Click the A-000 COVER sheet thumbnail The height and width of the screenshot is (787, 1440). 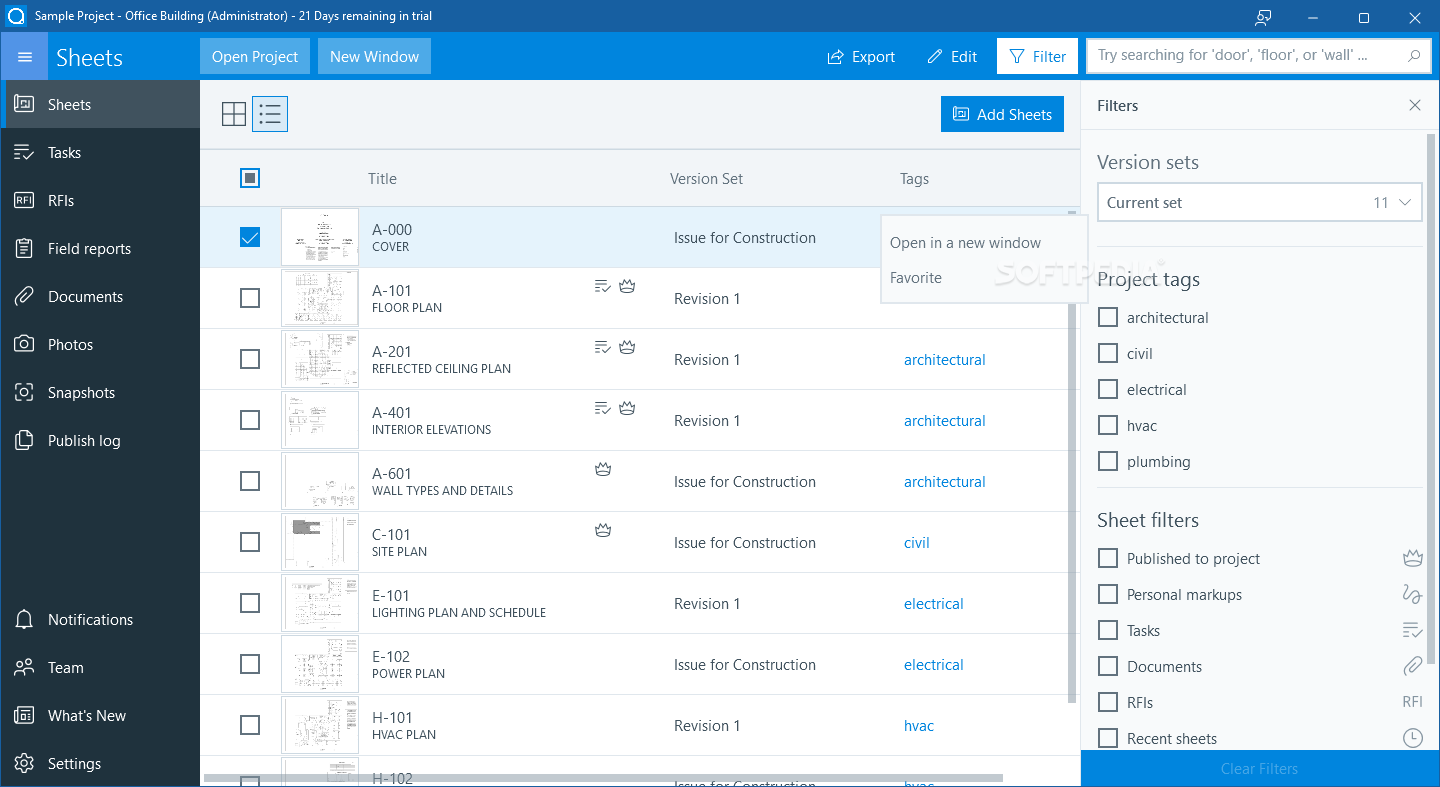(319, 237)
